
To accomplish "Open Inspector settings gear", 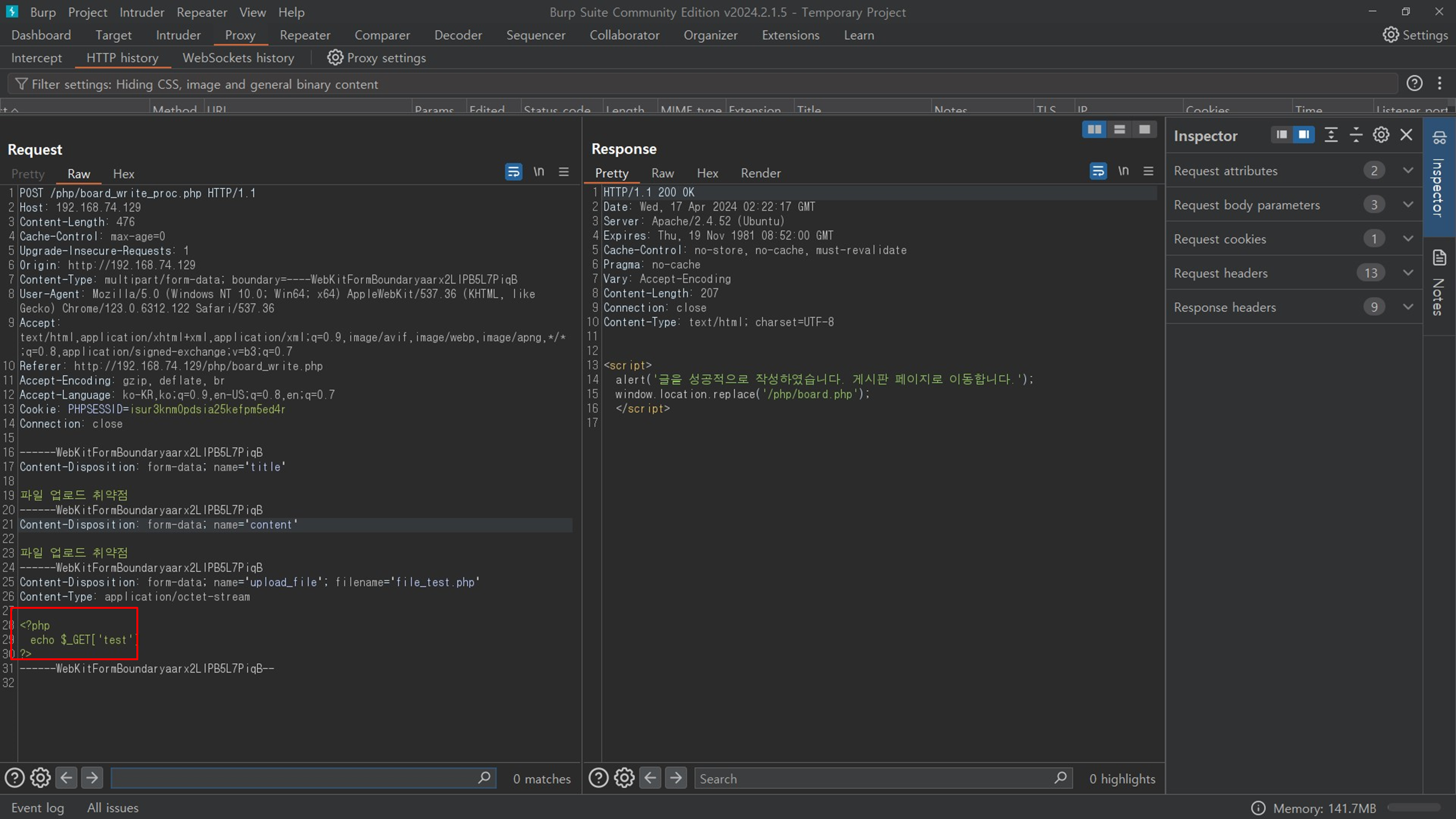I will (1381, 134).
